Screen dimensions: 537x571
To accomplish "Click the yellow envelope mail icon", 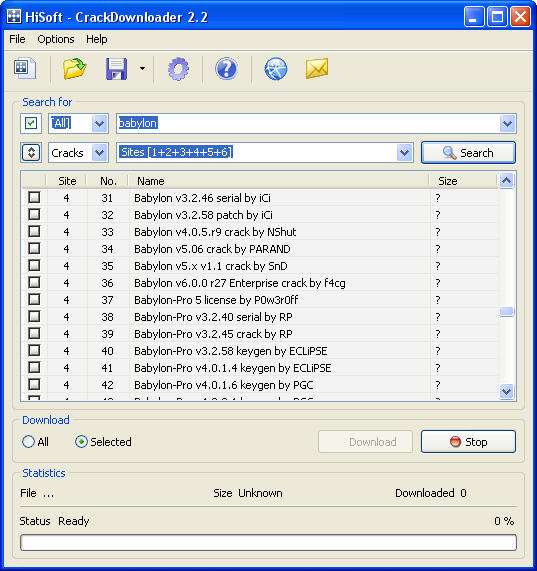I will tap(317, 68).
